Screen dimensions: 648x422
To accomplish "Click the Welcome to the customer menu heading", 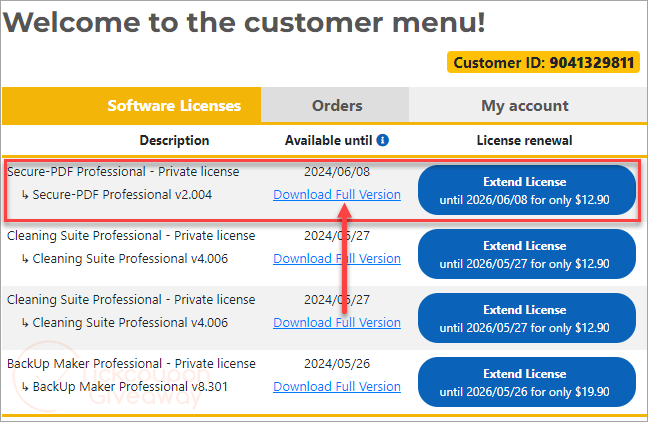I will coord(244,22).
